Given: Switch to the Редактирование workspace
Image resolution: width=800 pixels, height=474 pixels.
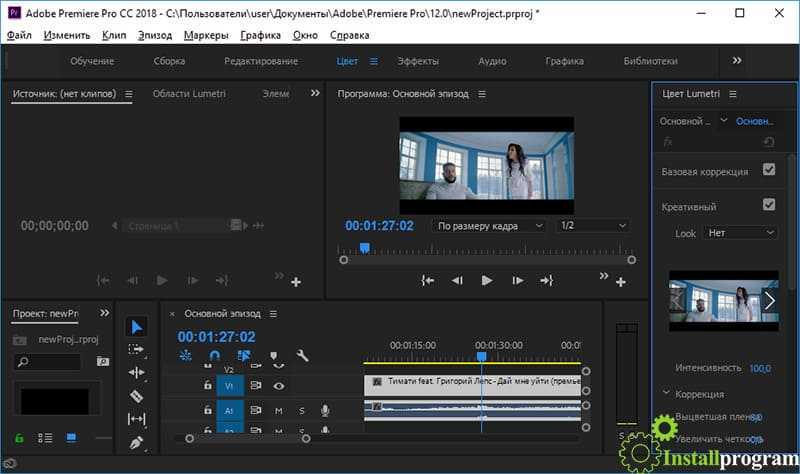Looking at the screenshot, I should (261, 61).
